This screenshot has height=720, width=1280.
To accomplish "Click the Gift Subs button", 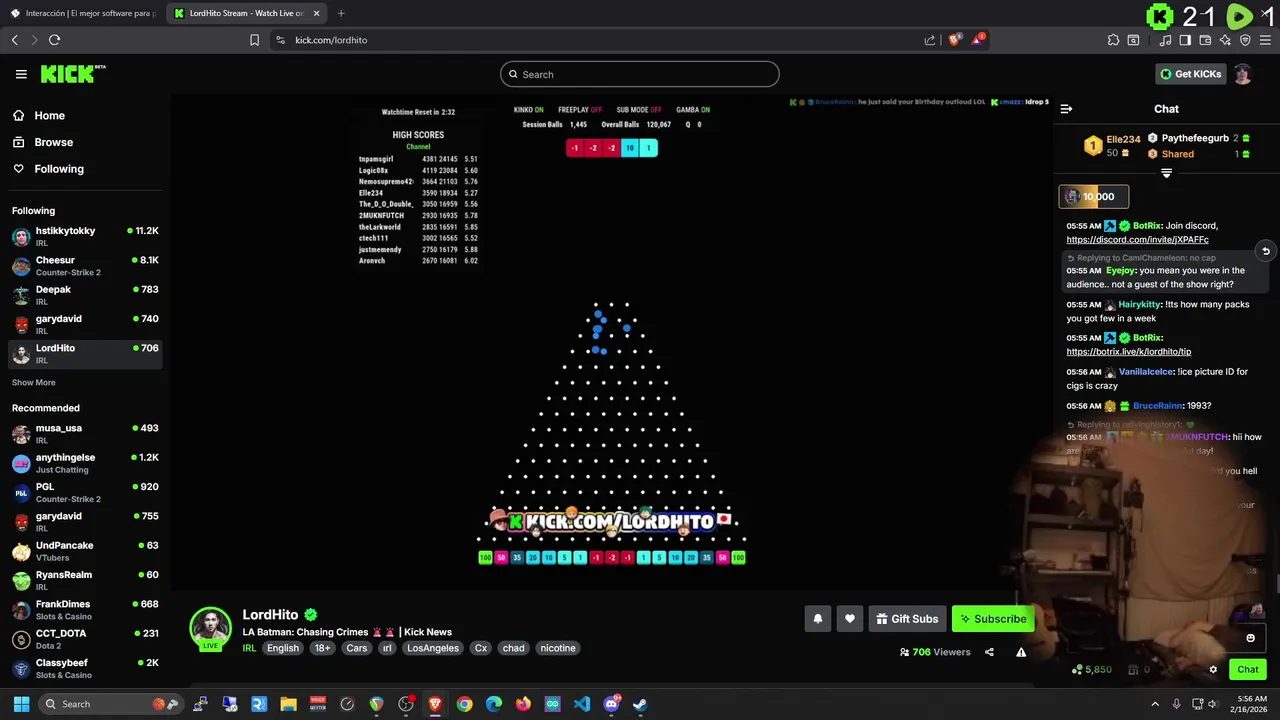I will [907, 619].
